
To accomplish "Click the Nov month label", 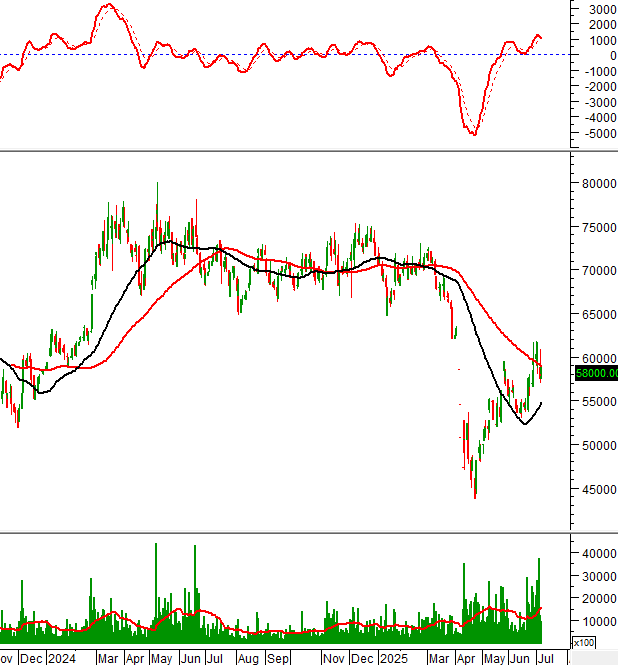I will (x=333, y=659).
